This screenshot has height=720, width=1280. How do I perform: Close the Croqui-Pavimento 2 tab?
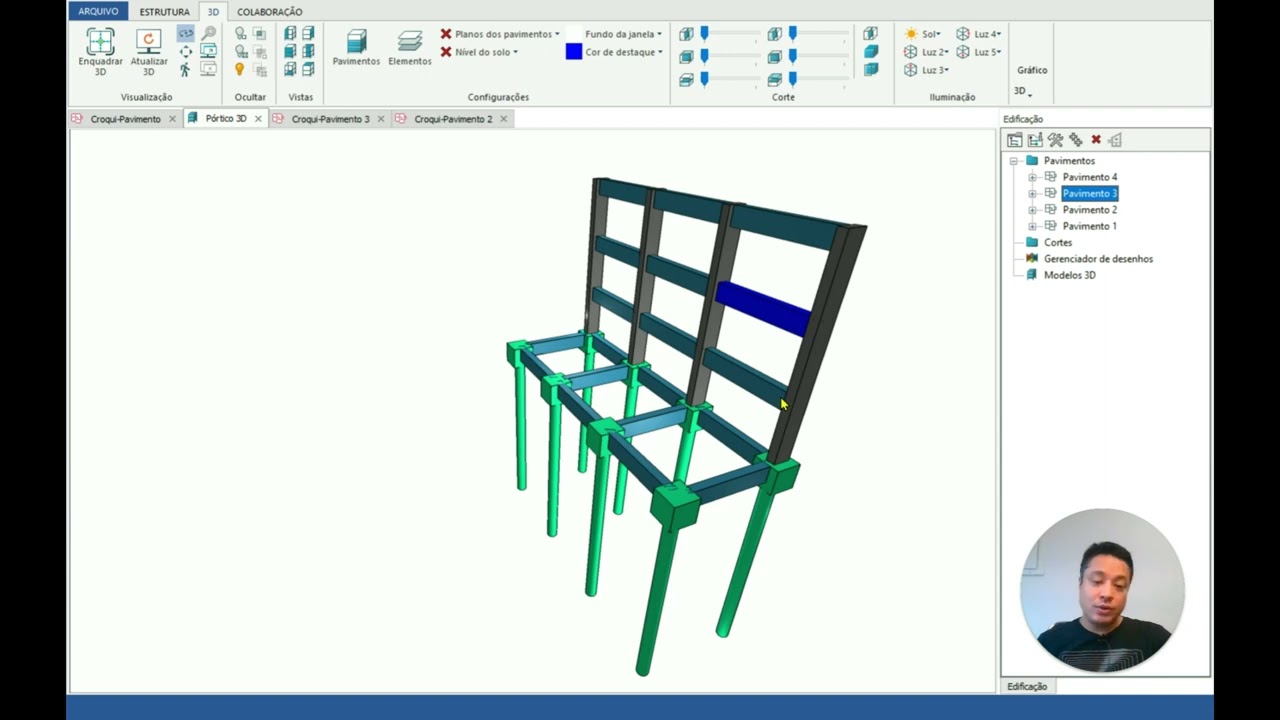click(x=503, y=119)
